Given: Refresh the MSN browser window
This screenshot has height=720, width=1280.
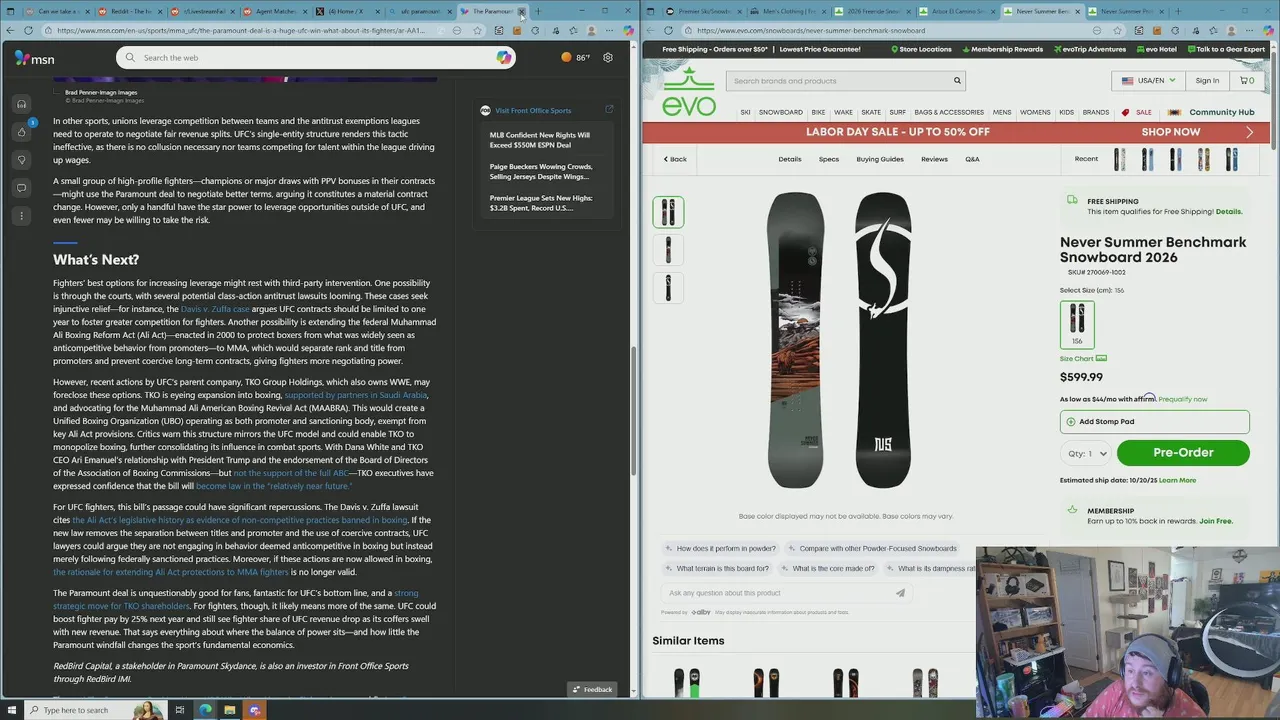Looking at the screenshot, I should [28, 30].
